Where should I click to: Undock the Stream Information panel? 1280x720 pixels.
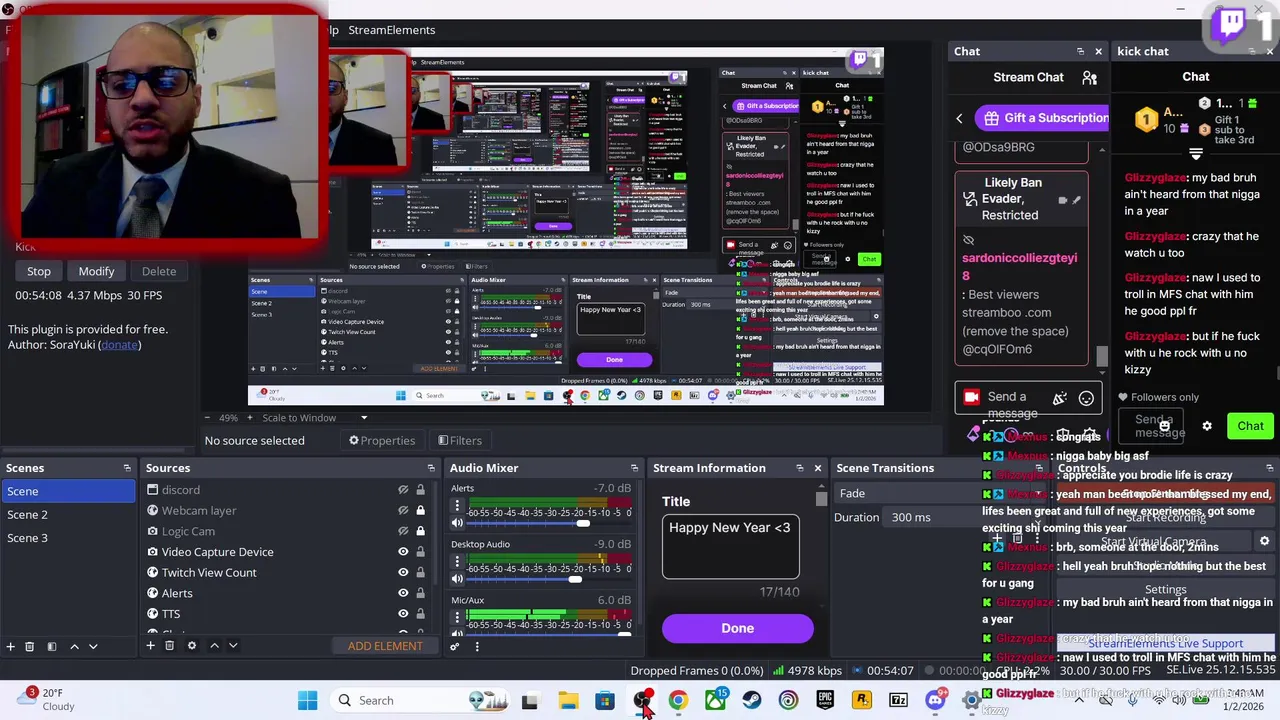(799, 468)
